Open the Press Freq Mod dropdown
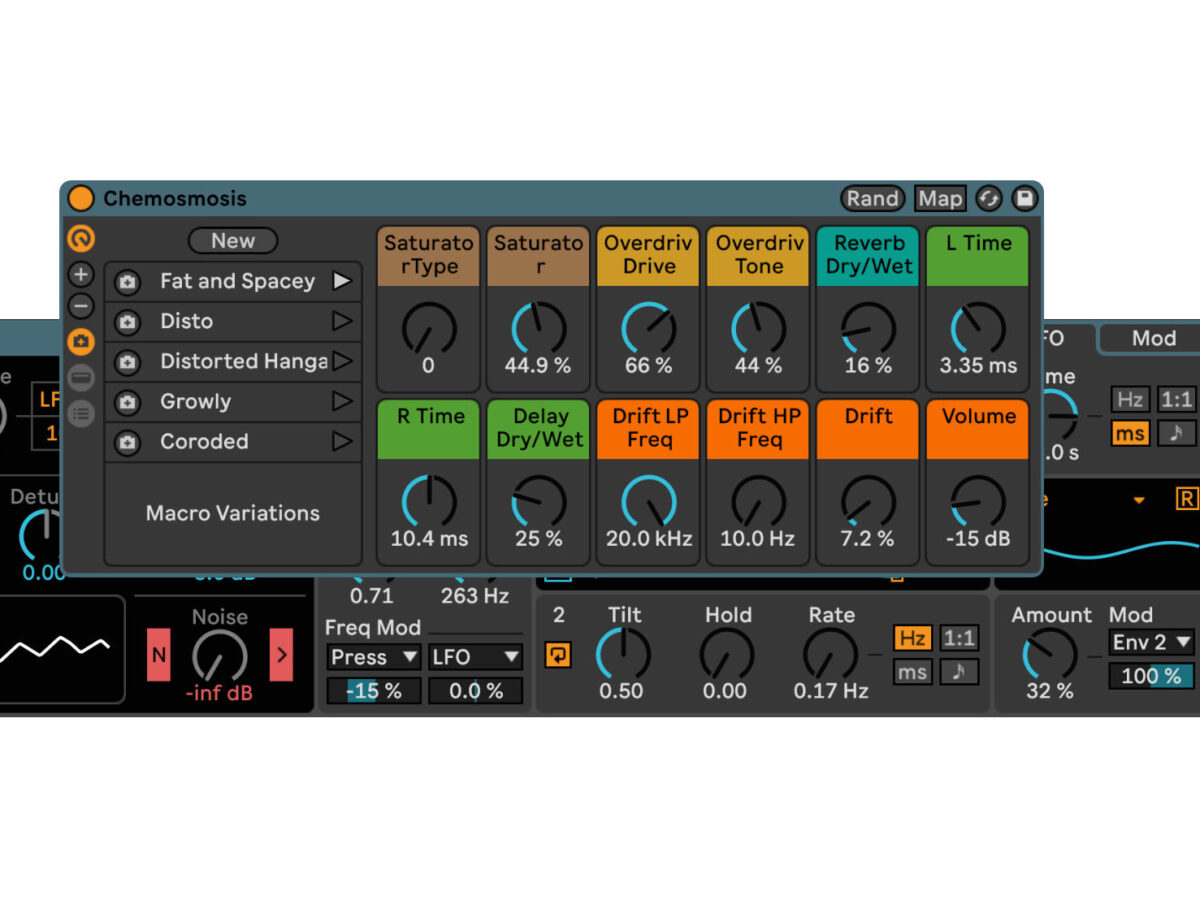The image size is (1200, 900). click(x=374, y=657)
